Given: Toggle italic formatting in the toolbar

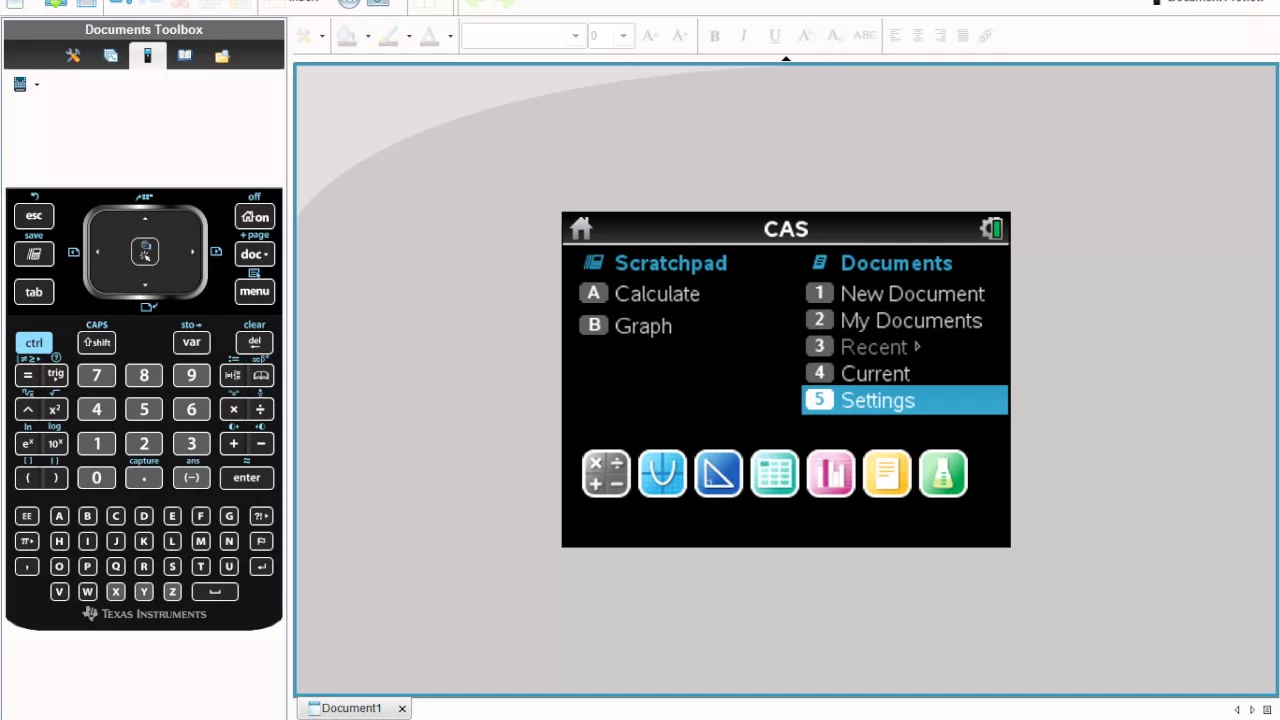Looking at the screenshot, I should tap(743, 36).
